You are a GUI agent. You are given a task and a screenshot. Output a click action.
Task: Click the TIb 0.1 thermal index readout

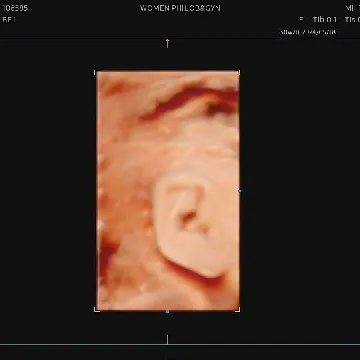pos(325,20)
